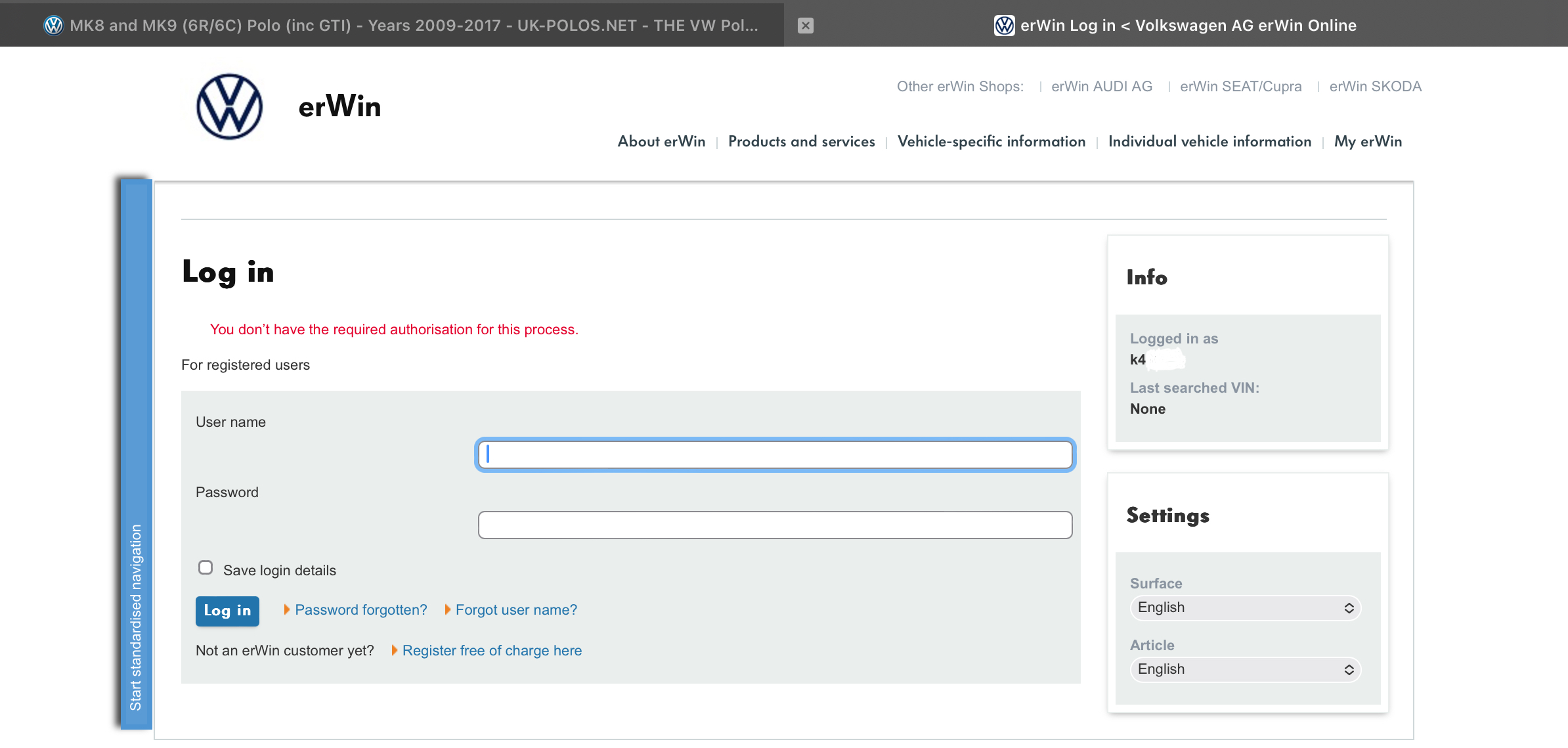Image resolution: width=1568 pixels, height=748 pixels.
Task: Click the Volkswagen logo in page header
Action: coord(230,106)
